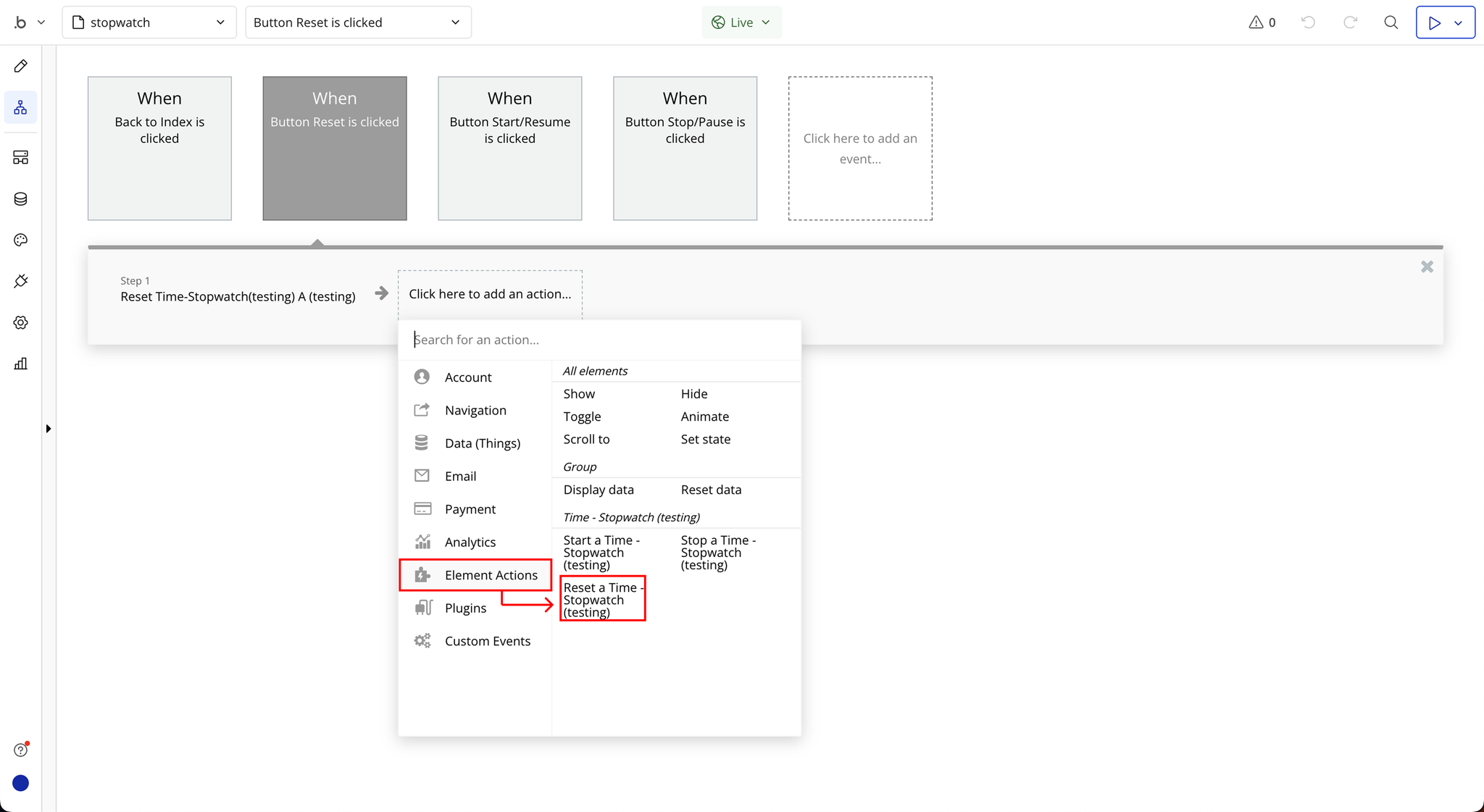
Task: Select the Set state action
Action: (x=705, y=439)
